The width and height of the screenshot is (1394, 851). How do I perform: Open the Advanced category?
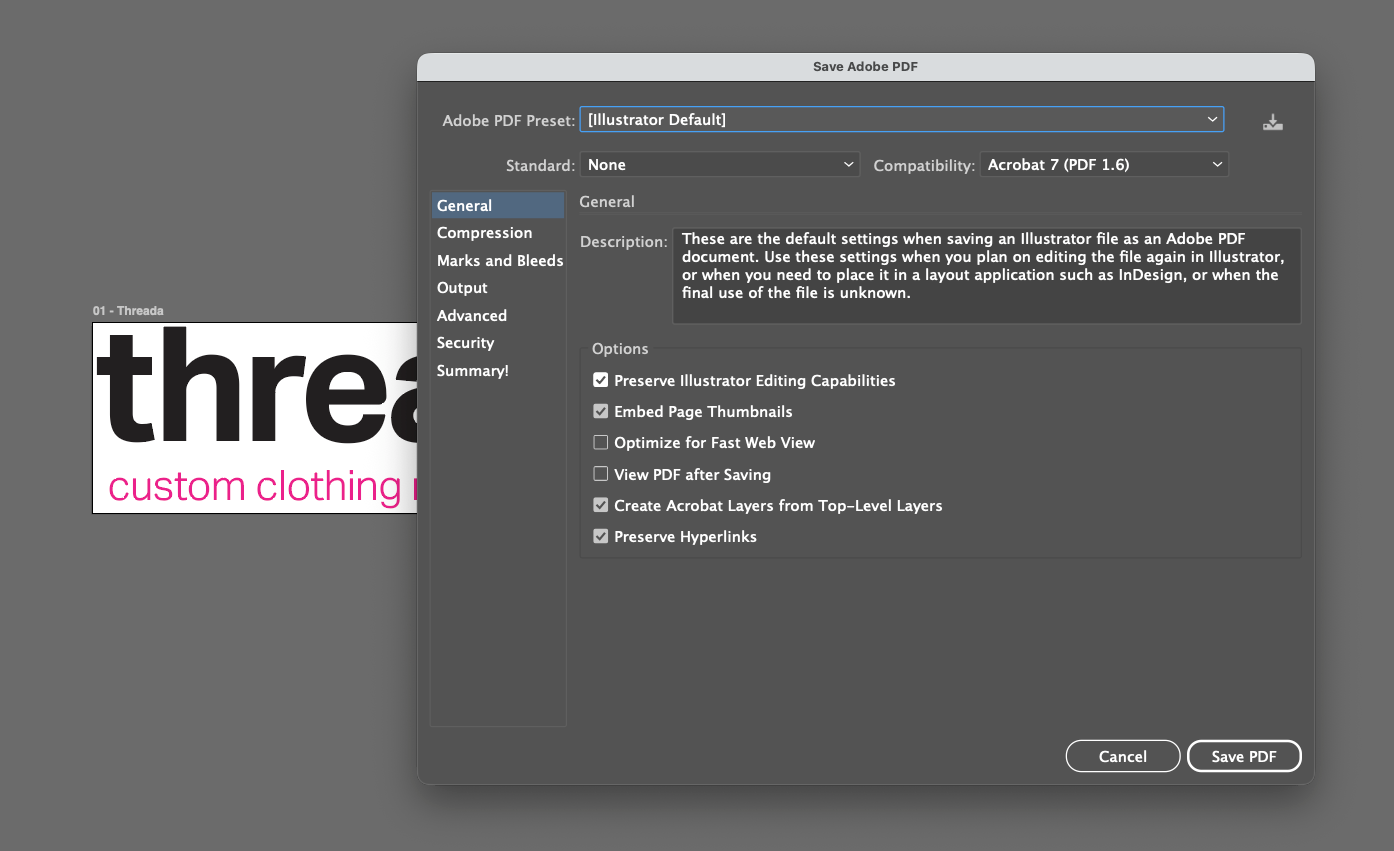[x=498, y=315]
